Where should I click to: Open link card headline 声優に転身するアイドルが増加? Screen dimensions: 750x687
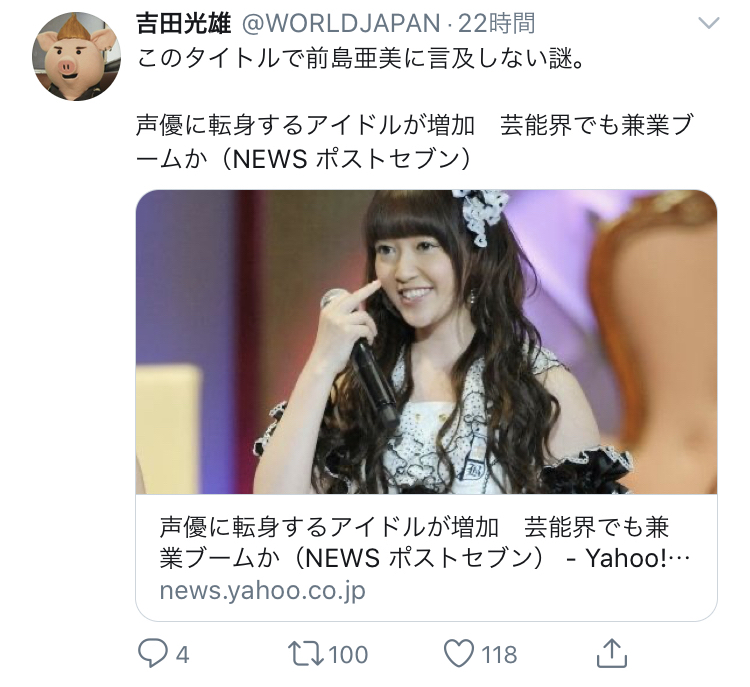330,527
